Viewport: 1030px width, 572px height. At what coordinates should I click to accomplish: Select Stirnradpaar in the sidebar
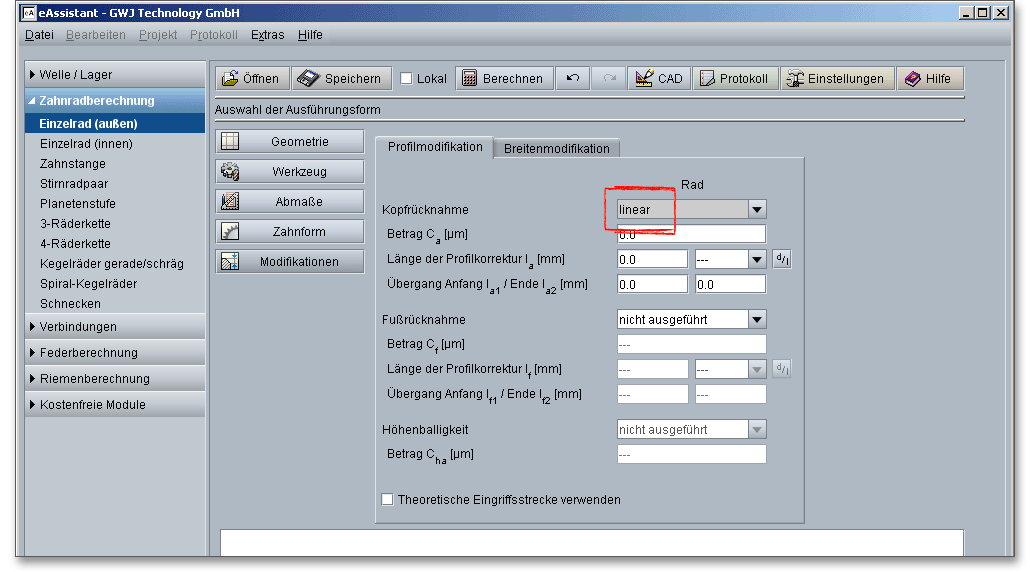[74, 184]
